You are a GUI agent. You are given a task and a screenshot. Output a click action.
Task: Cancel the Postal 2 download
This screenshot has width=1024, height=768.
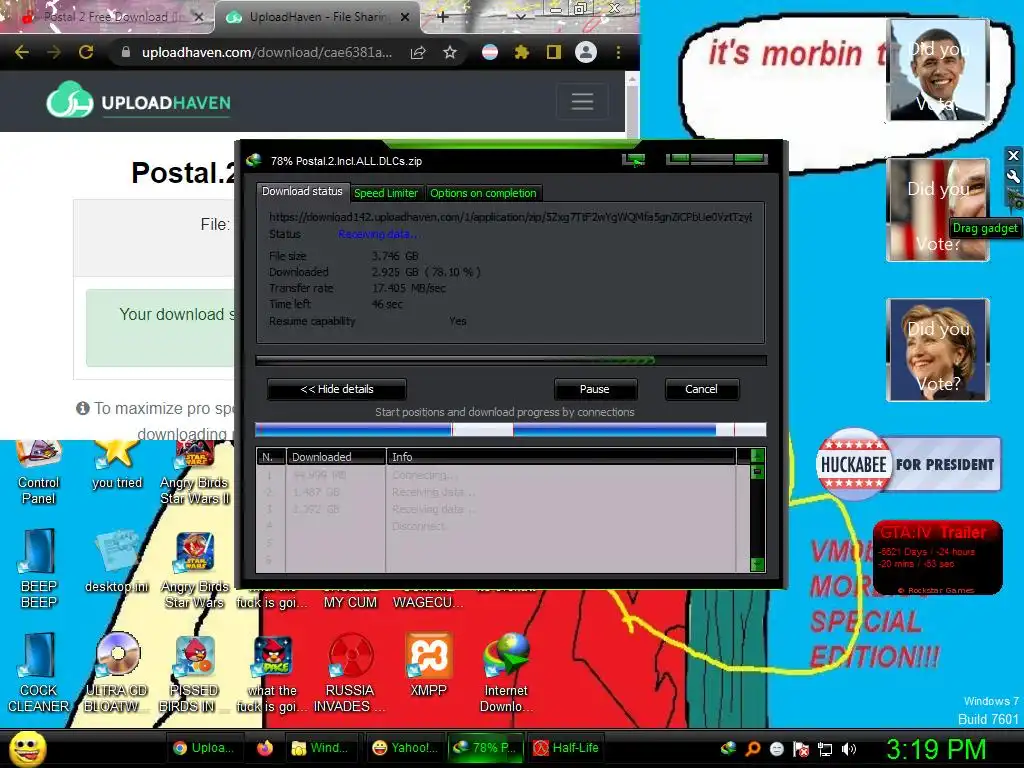click(701, 389)
